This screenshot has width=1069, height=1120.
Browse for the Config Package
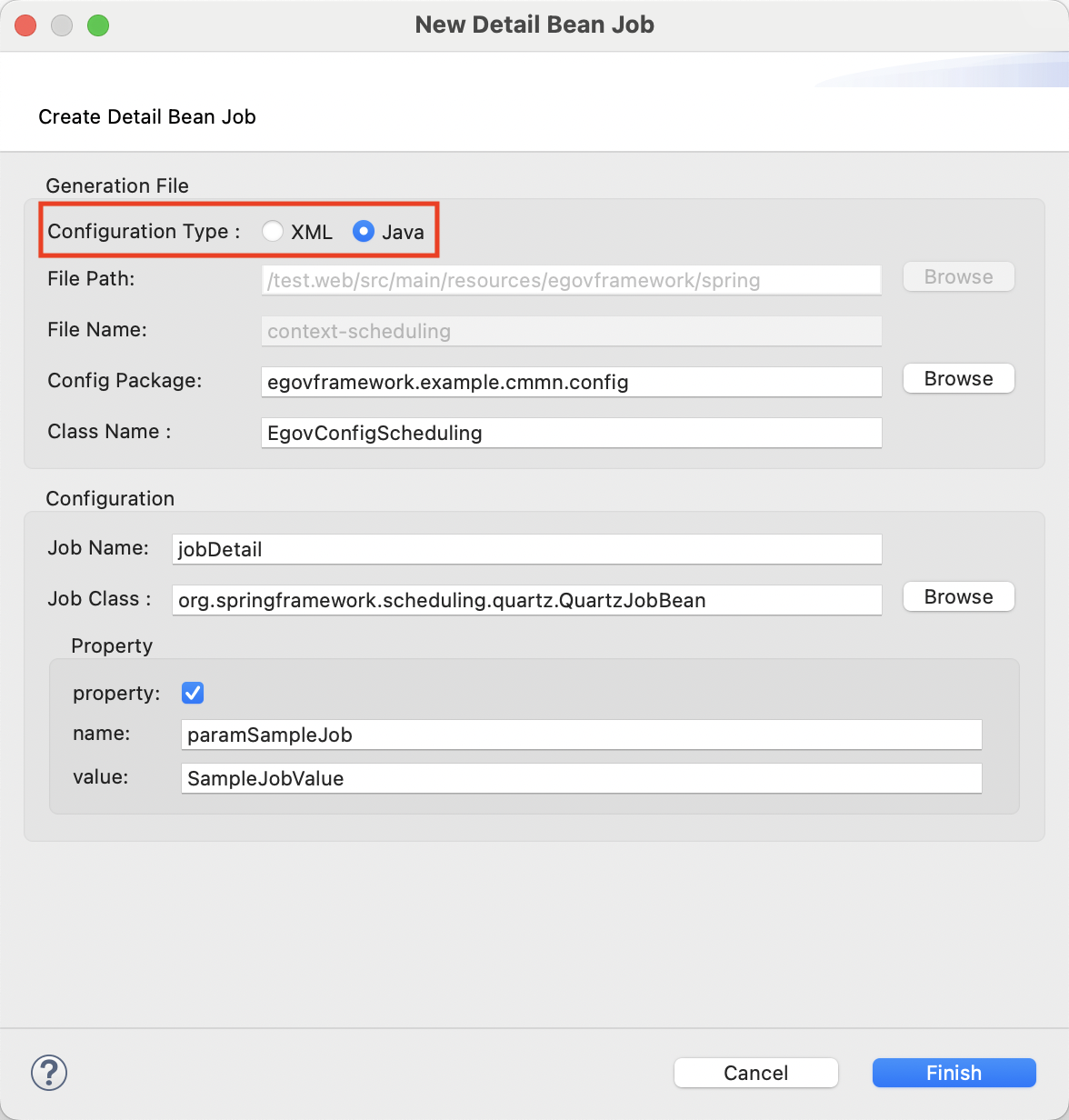click(x=958, y=379)
